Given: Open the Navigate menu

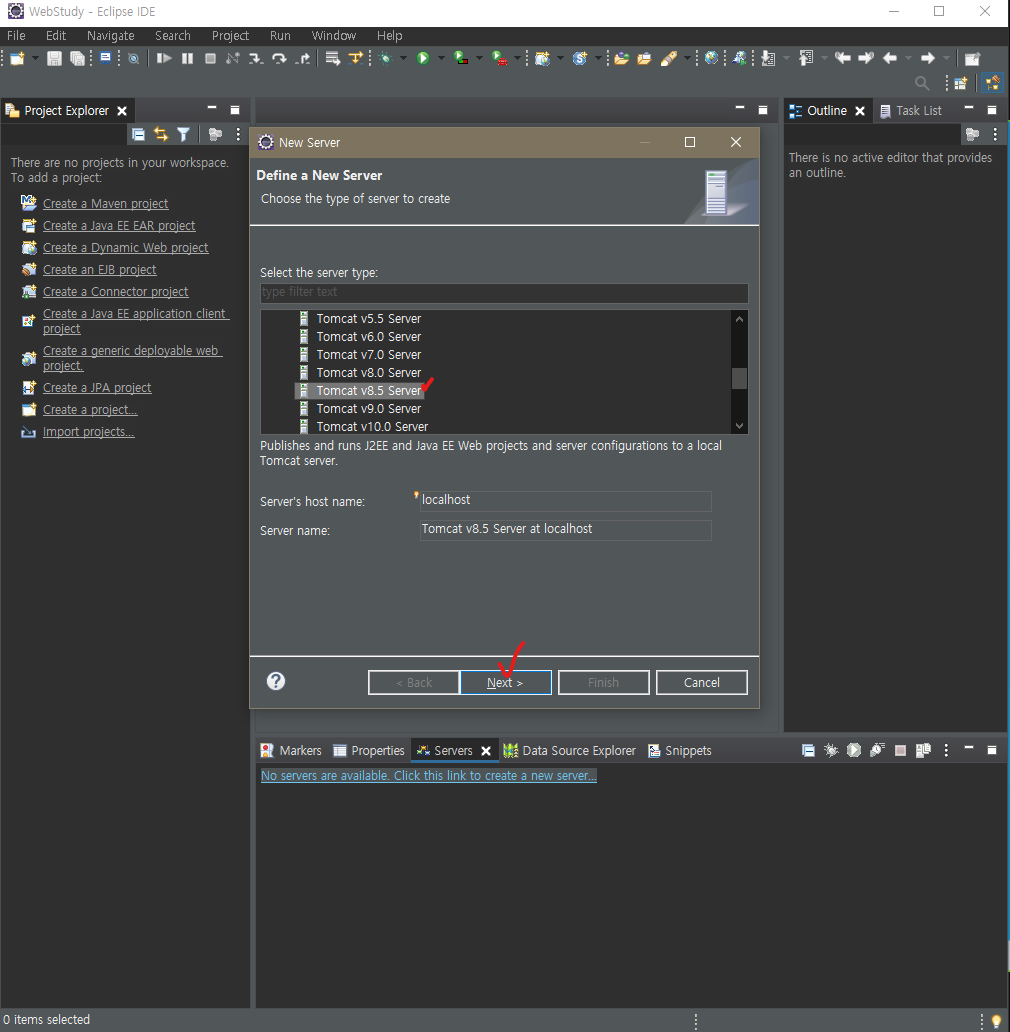Looking at the screenshot, I should coord(111,36).
